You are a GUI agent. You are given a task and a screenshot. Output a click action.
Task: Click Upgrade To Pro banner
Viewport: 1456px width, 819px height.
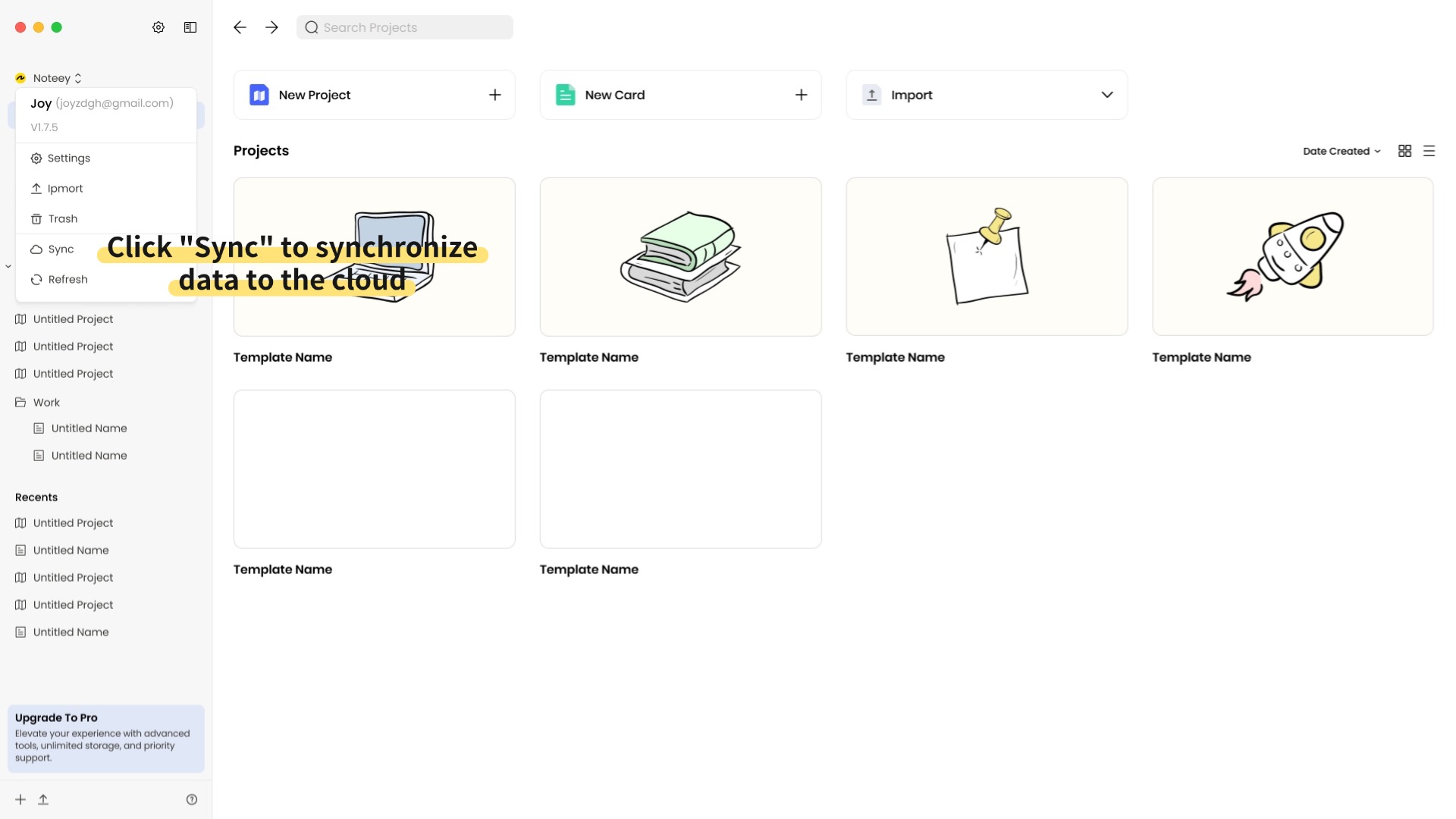coord(106,739)
